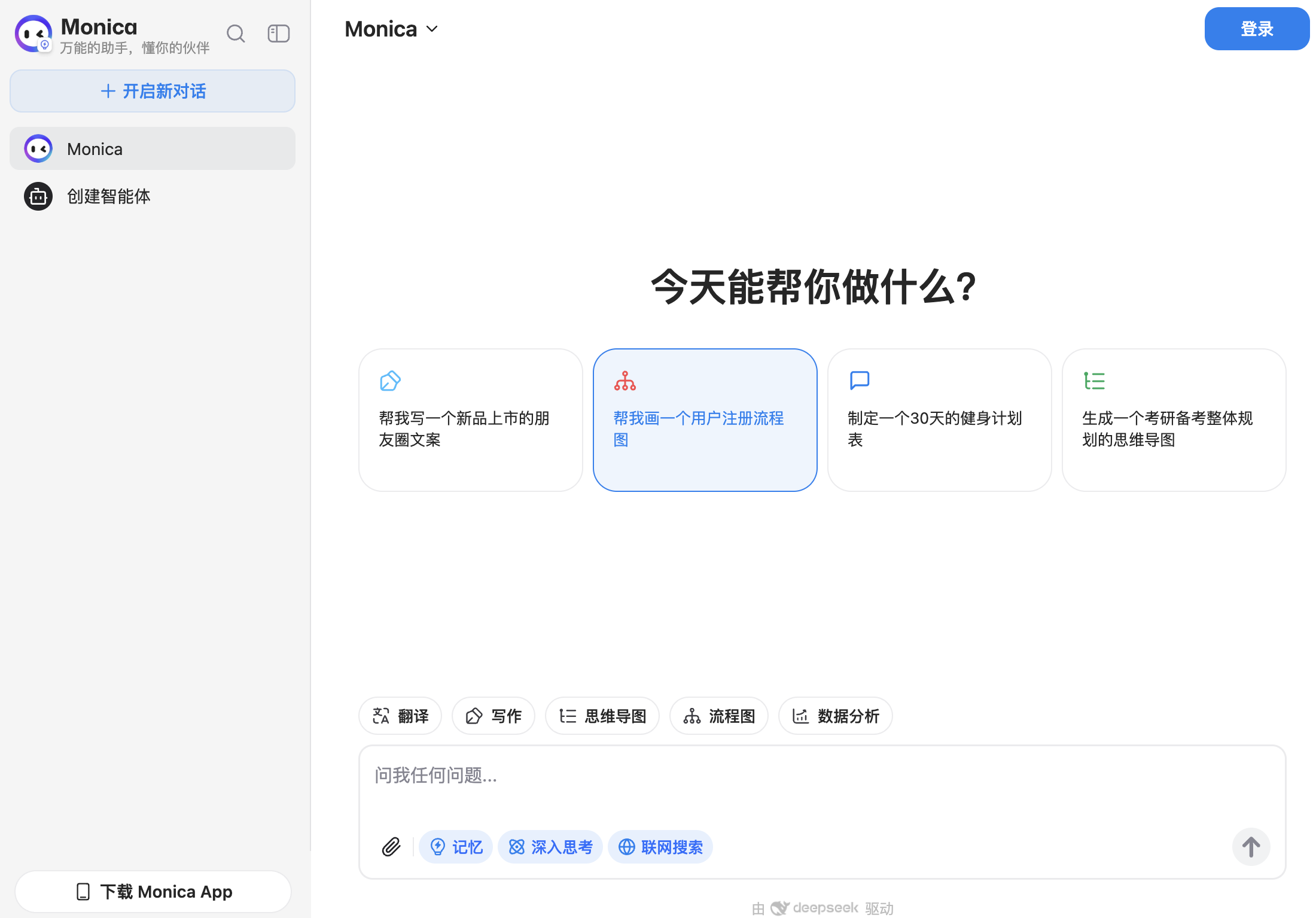The height and width of the screenshot is (918, 1316).
Task: Click the Monica logo avatar in the sidebar header
Action: [33, 34]
